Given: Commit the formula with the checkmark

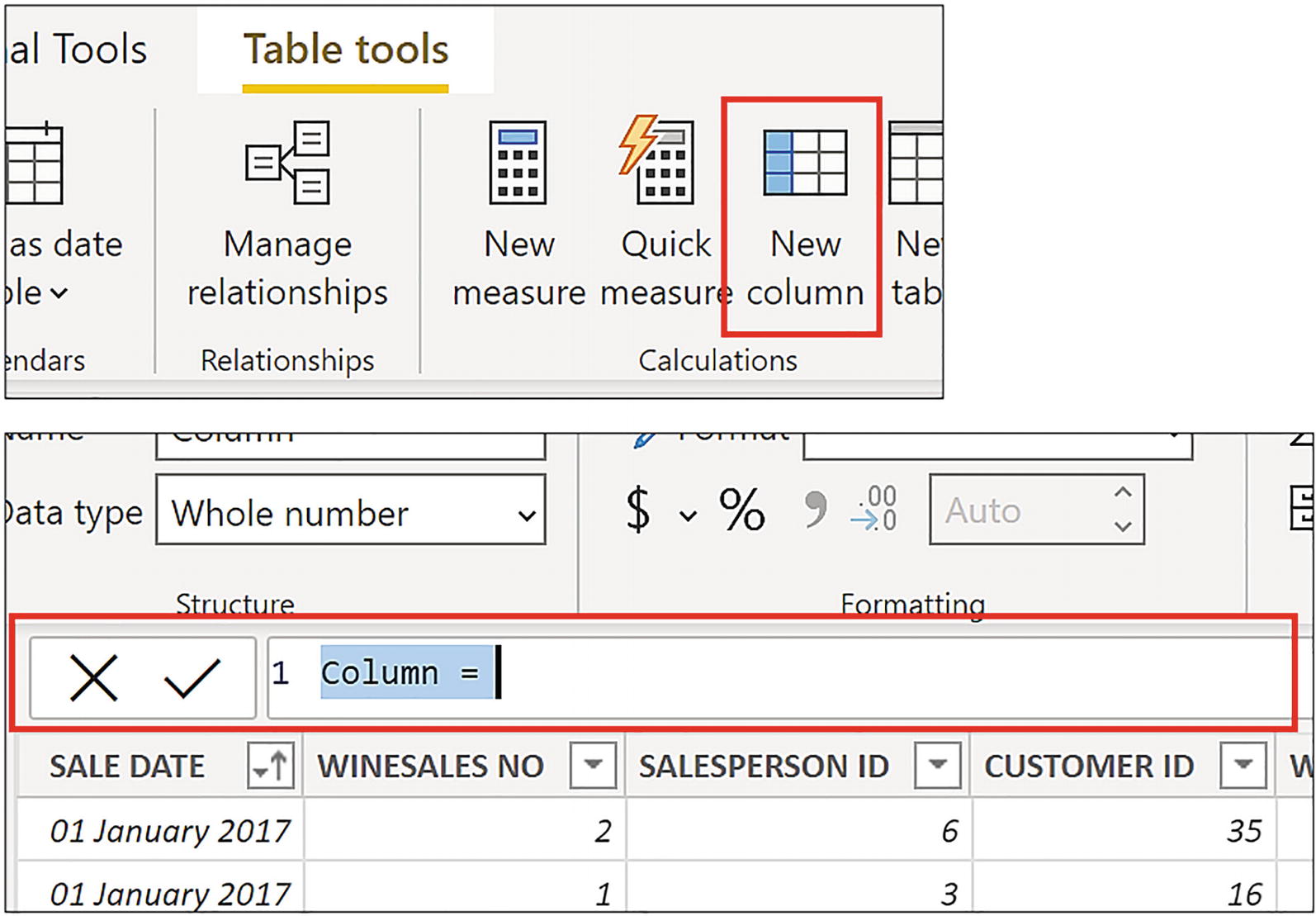Looking at the screenshot, I should [x=192, y=677].
